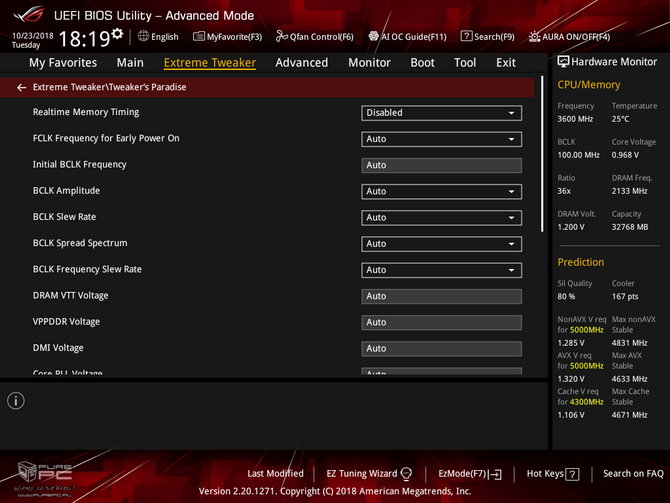Click the 167 pts cooler value
Viewport: 670px width, 503px height.
coord(625,296)
